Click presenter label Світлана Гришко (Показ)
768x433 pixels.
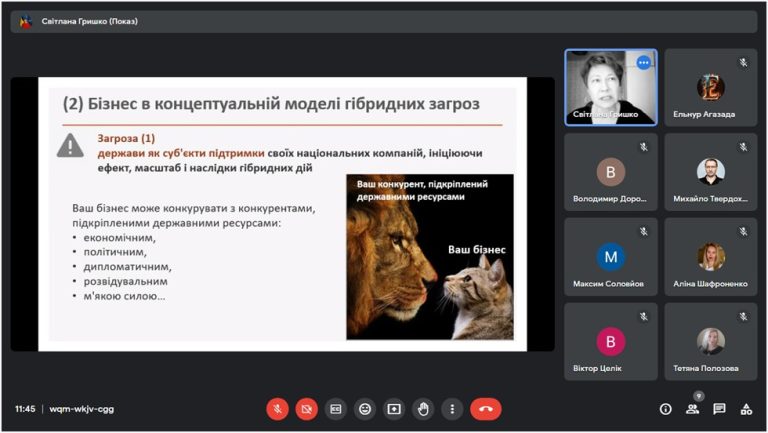90,21
